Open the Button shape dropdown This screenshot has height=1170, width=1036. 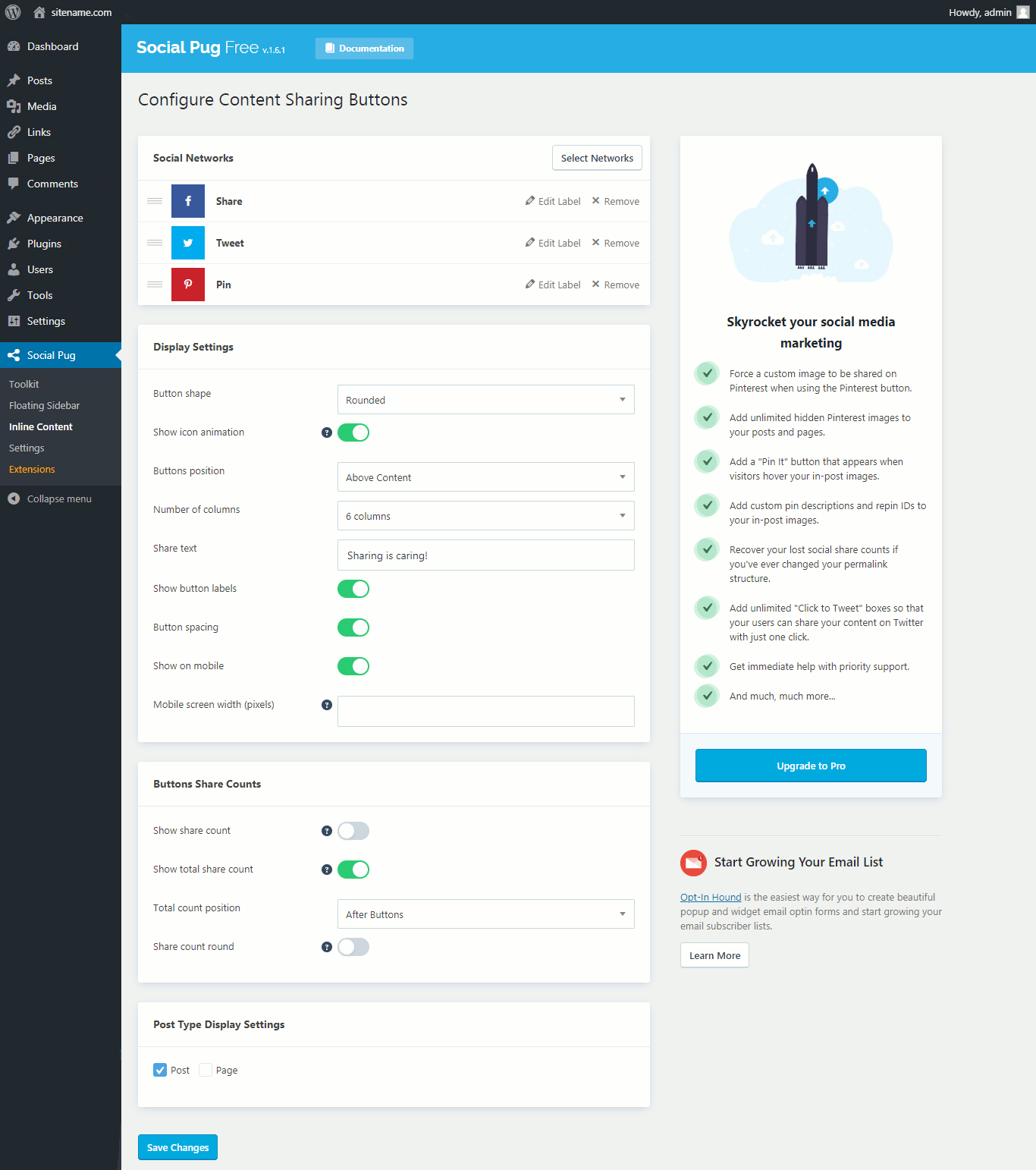pos(486,400)
